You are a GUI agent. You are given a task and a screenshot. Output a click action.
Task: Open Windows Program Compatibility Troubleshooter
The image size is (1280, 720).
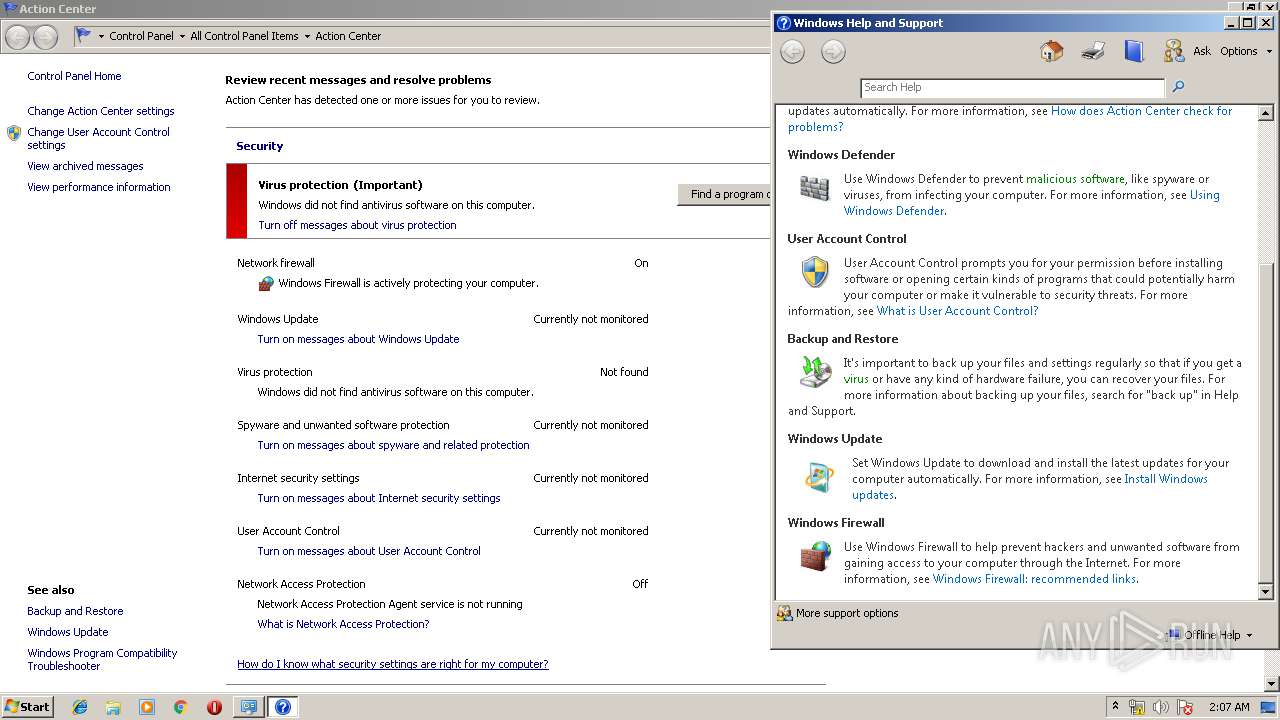pyautogui.click(x=102, y=659)
